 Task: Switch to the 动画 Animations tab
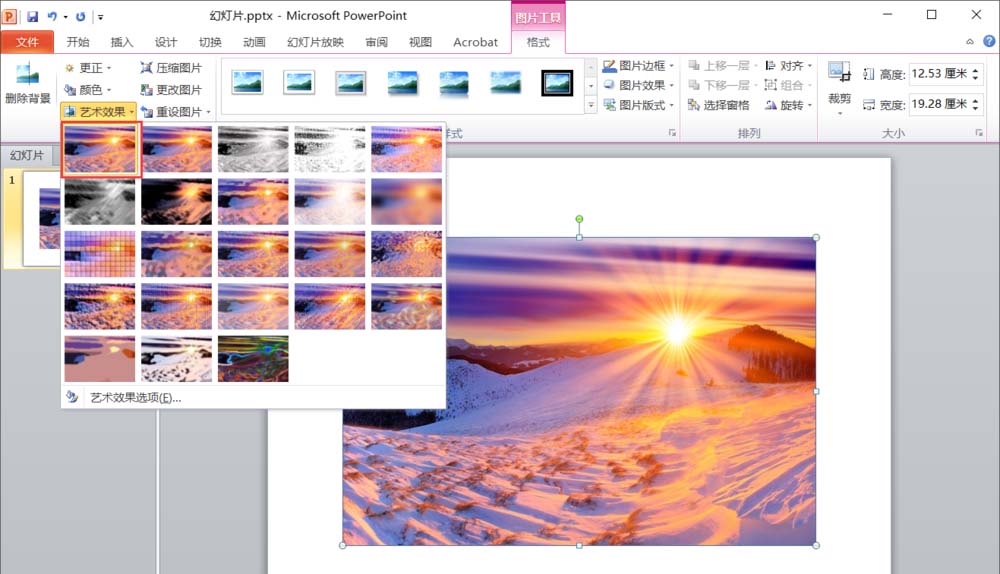(x=254, y=42)
